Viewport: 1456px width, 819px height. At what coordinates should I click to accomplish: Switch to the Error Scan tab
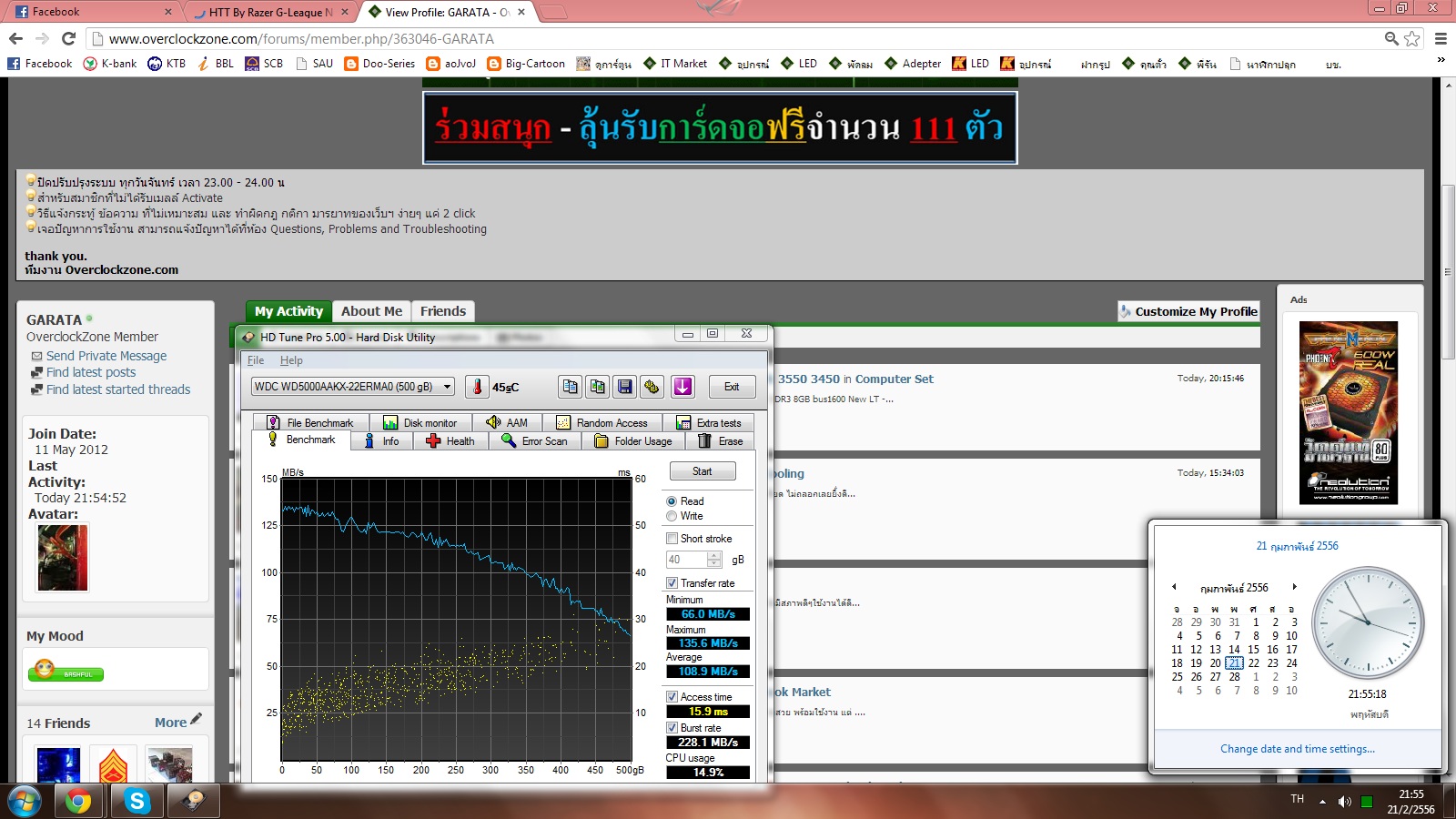tap(534, 441)
